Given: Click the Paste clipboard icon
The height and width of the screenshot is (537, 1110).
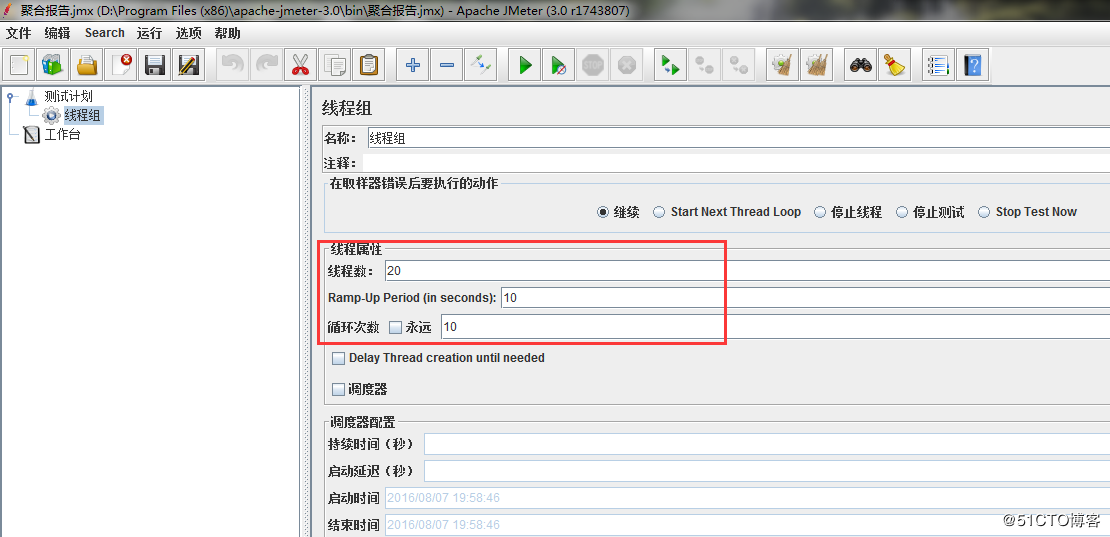Looking at the screenshot, I should pos(367,66).
